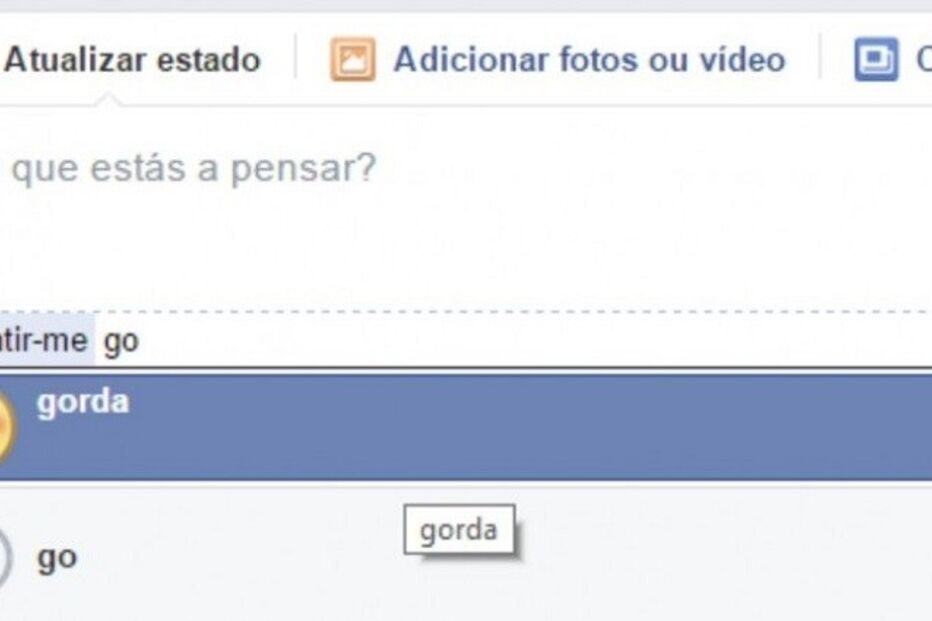Click the divider before the album icon
Image resolution: width=932 pixels, height=621 pixels.
(820, 57)
